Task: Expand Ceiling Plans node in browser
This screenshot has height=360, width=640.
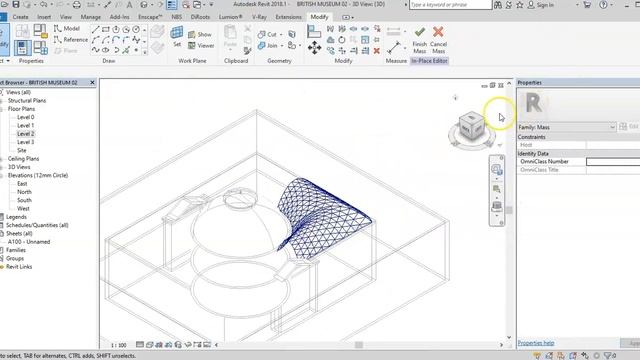Action: coord(2,159)
